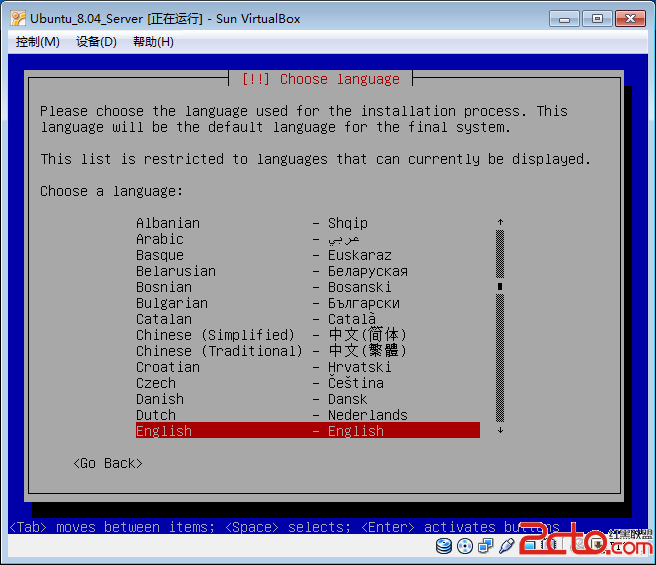
Task: Click the CD/DVD drive status icon
Action: click(x=465, y=546)
